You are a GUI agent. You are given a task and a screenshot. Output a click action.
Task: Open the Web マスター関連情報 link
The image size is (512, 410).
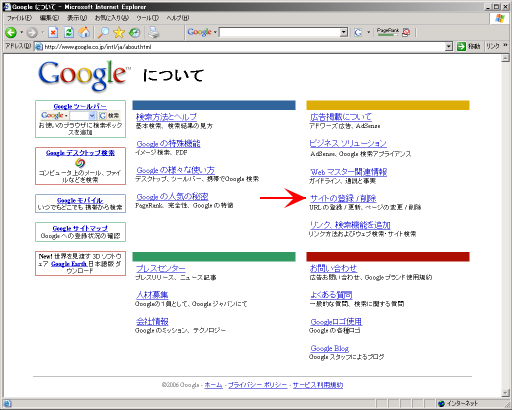(x=348, y=172)
